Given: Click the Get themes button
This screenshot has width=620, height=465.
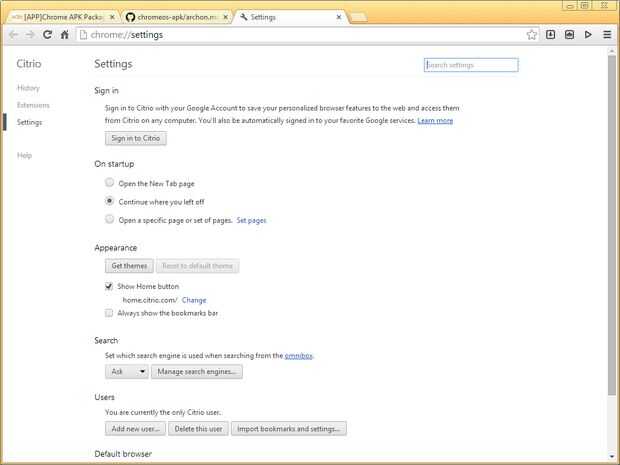Looking at the screenshot, I should 129,266.
